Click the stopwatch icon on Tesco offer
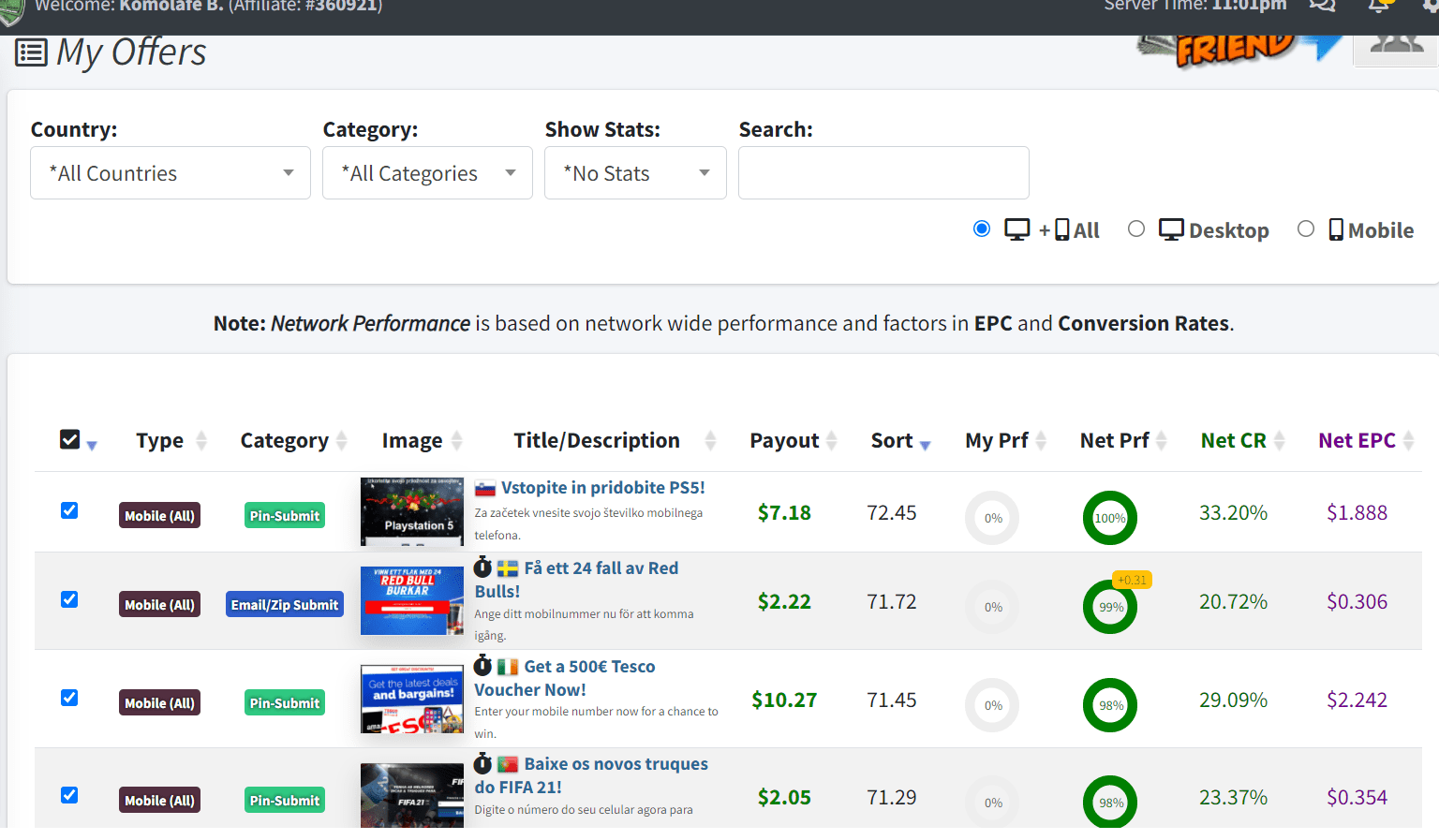 [x=483, y=666]
